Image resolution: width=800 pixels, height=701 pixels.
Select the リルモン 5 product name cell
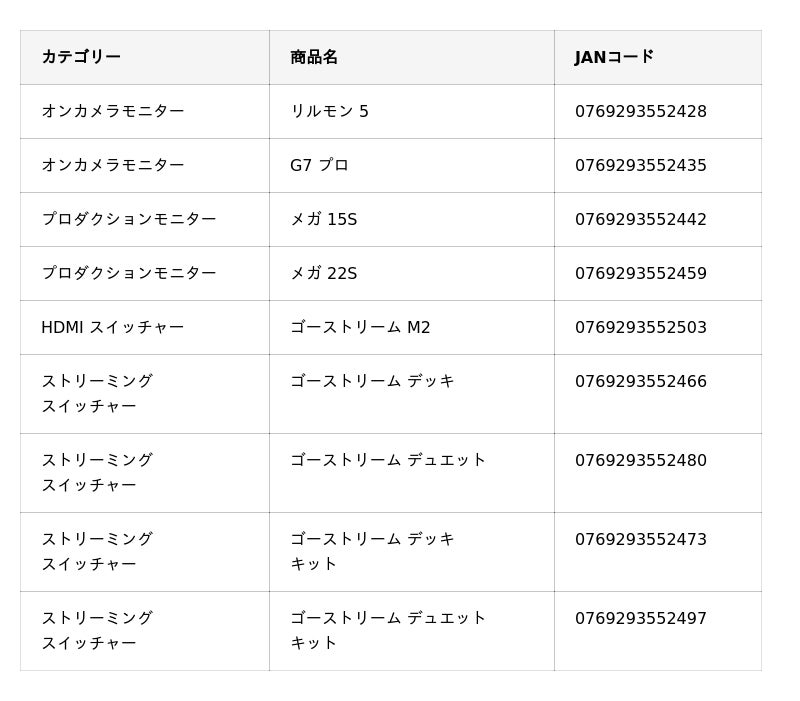[x=329, y=111]
